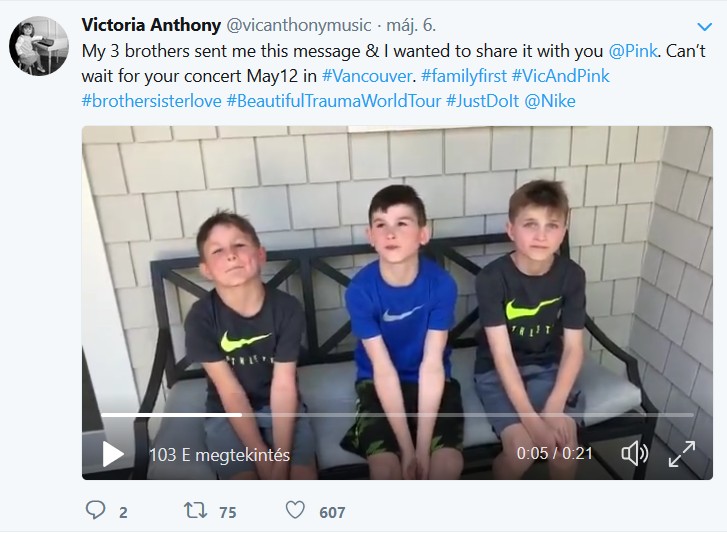Screen dimensions: 727x544
Task: Open Victoria Anthony's profile picture
Action: (39, 45)
